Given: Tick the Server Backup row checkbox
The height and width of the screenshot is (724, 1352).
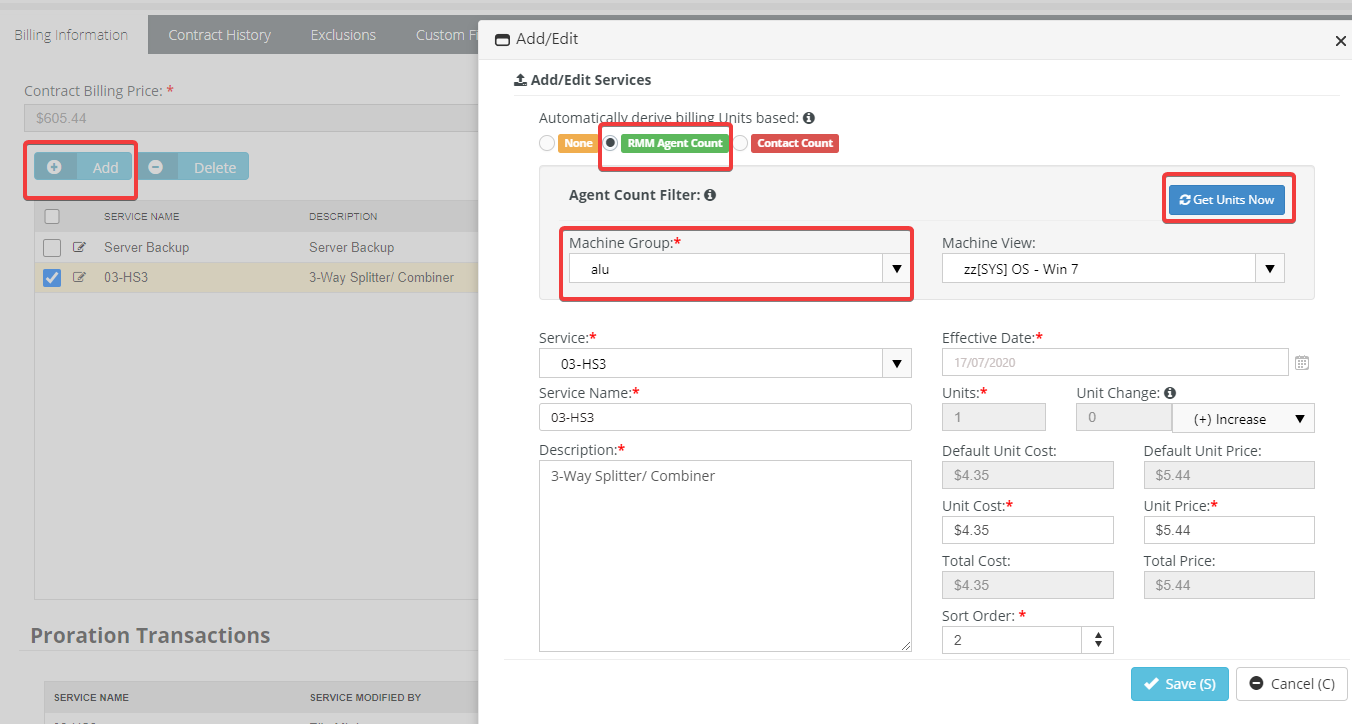Looking at the screenshot, I should click(52, 248).
